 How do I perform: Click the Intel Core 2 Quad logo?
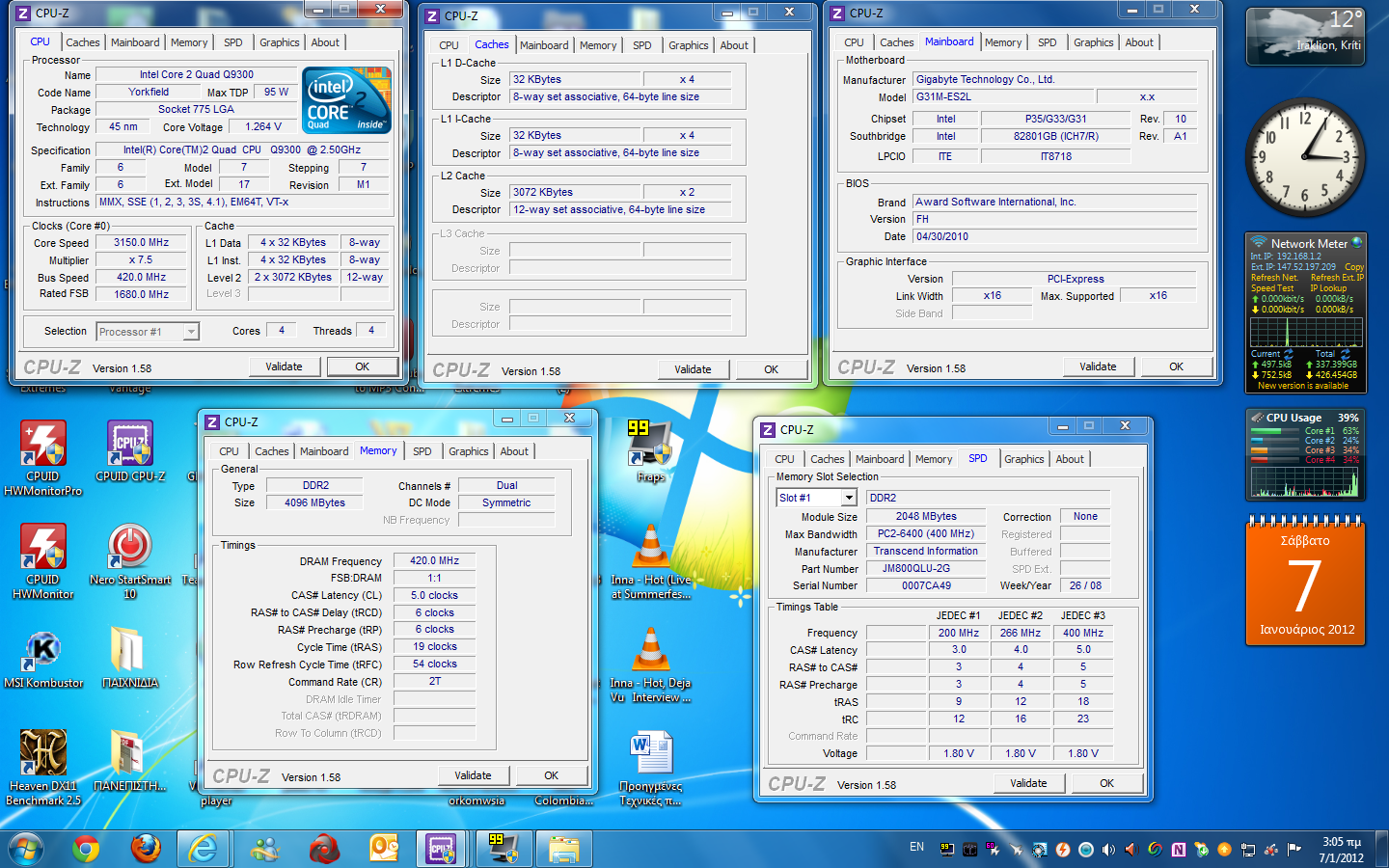pos(347,99)
